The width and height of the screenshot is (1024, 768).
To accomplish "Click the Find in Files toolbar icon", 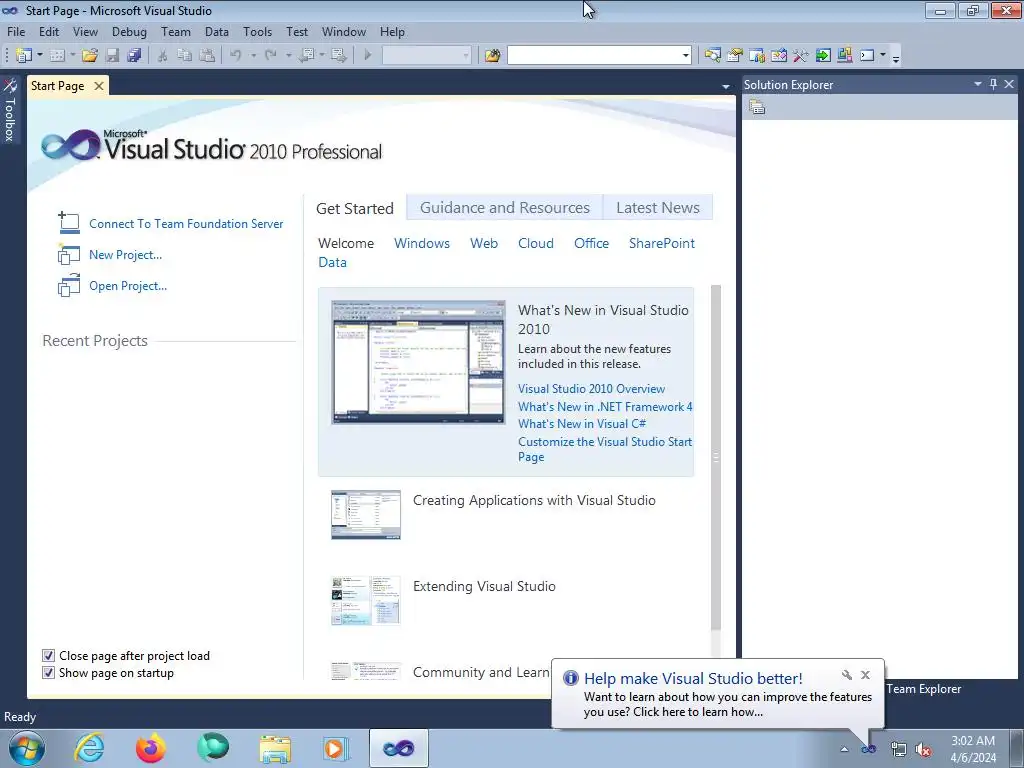I will [492, 56].
